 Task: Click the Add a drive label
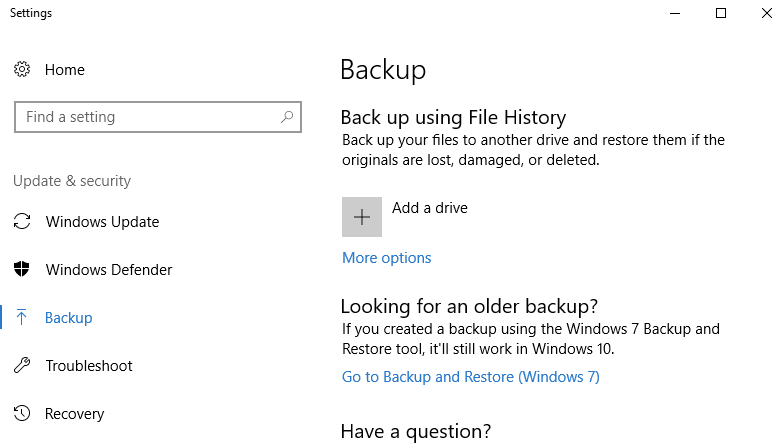click(429, 208)
